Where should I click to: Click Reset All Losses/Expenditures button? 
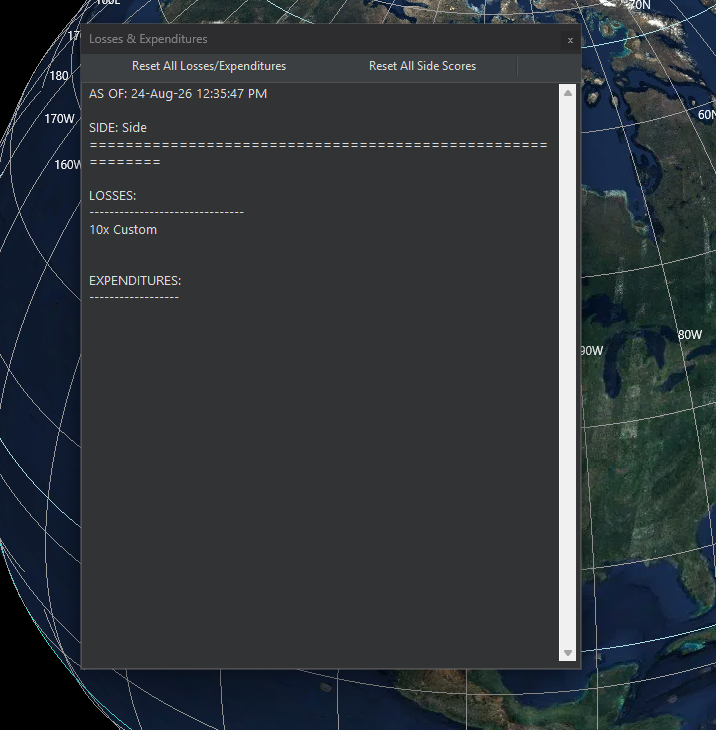pyautogui.click(x=209, y=66)
